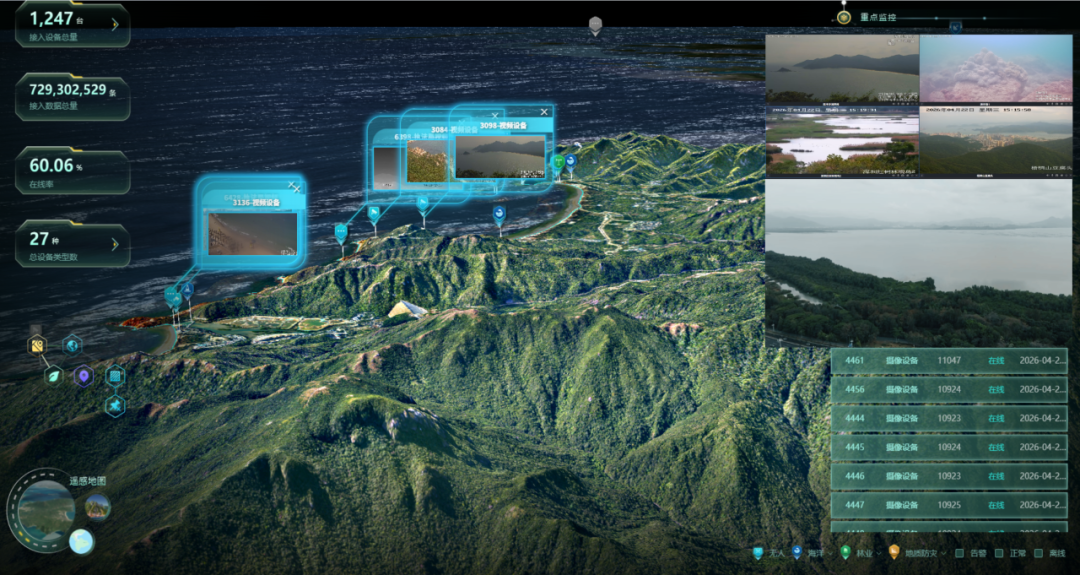Screen dimensions: 1080x575
Task: Click the yellow hexagon map-layer icon
Action: (x=36, y=346)
